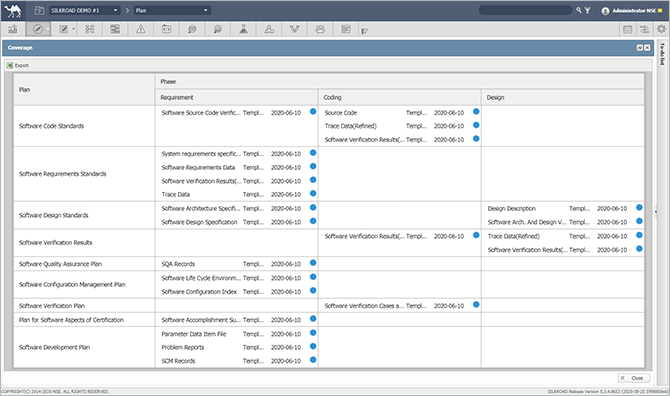Open the users team toolbar icon
670x396 pixels.
pyautogui.click(x=320, y=29)
